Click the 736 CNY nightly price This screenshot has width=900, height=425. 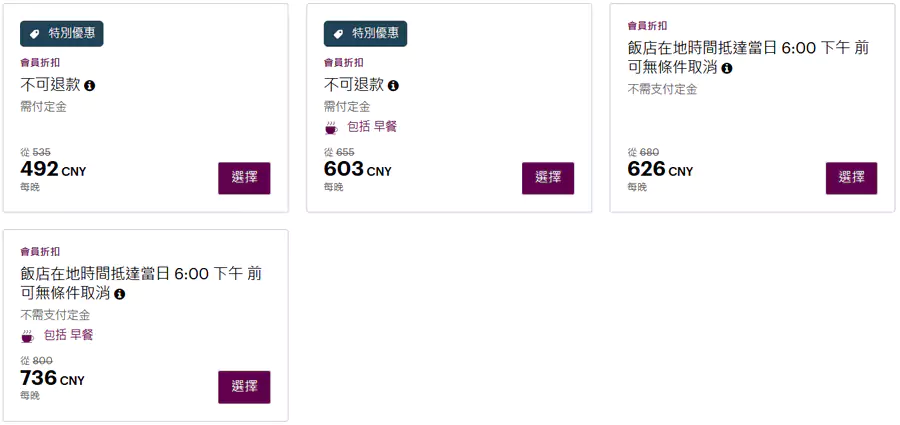click(x=52, y=378)
